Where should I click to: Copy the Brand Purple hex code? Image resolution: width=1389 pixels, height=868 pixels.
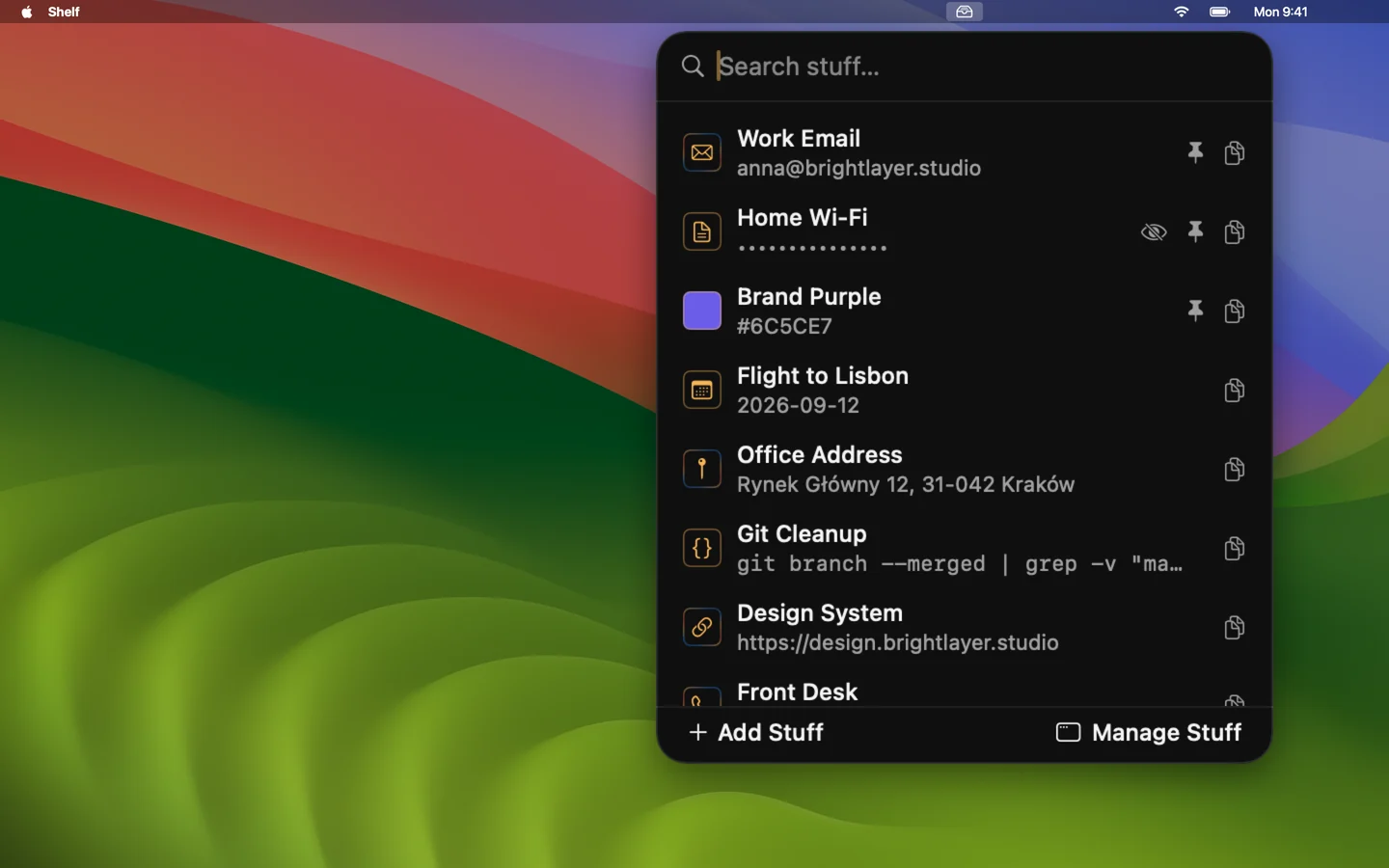click(x=1234, y=311)
